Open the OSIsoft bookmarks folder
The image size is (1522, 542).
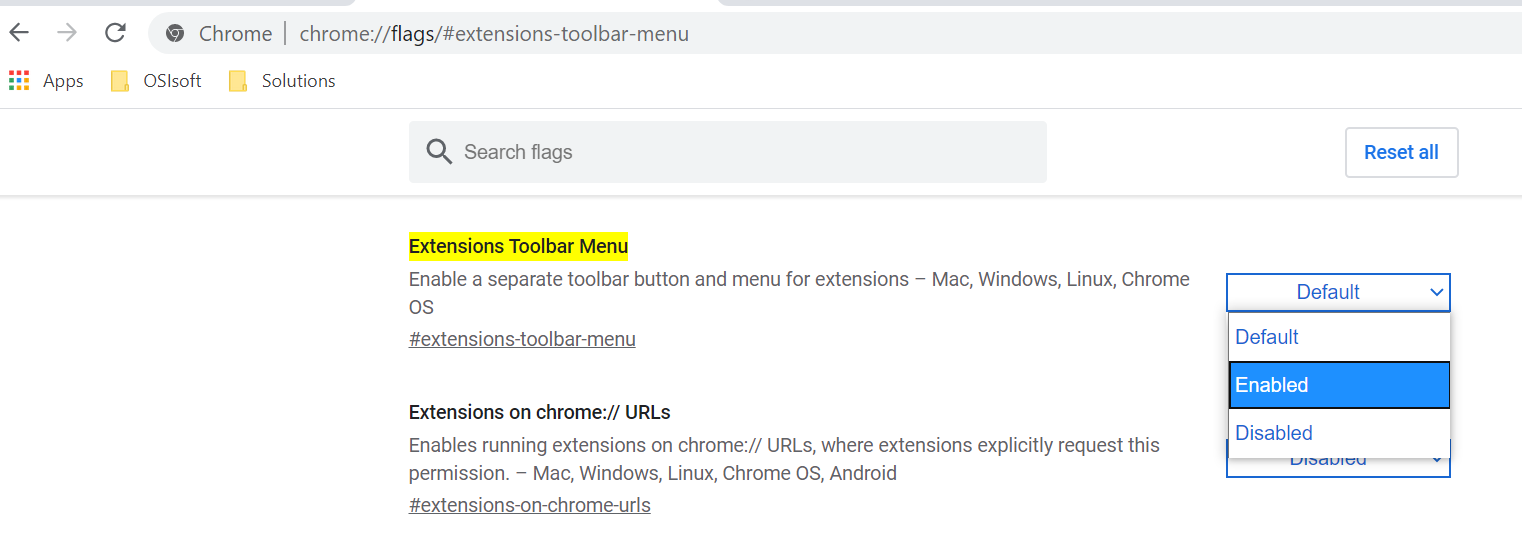[x=156, y=81]
